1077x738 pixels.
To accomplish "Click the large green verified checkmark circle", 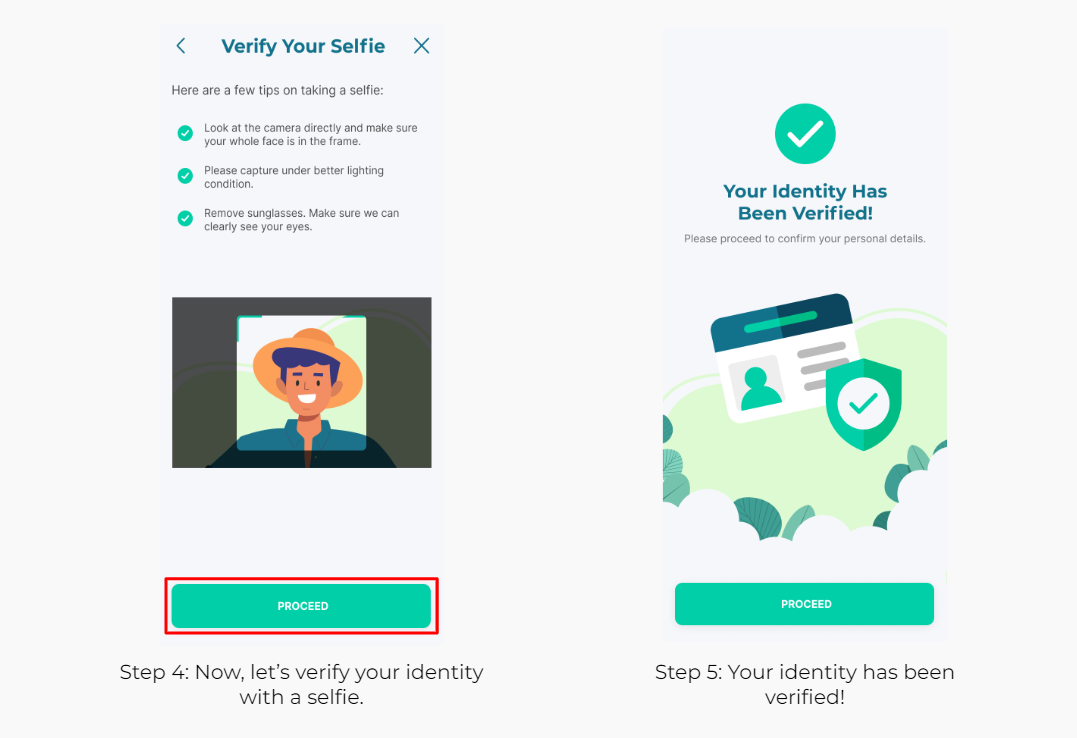I will 805,134.
